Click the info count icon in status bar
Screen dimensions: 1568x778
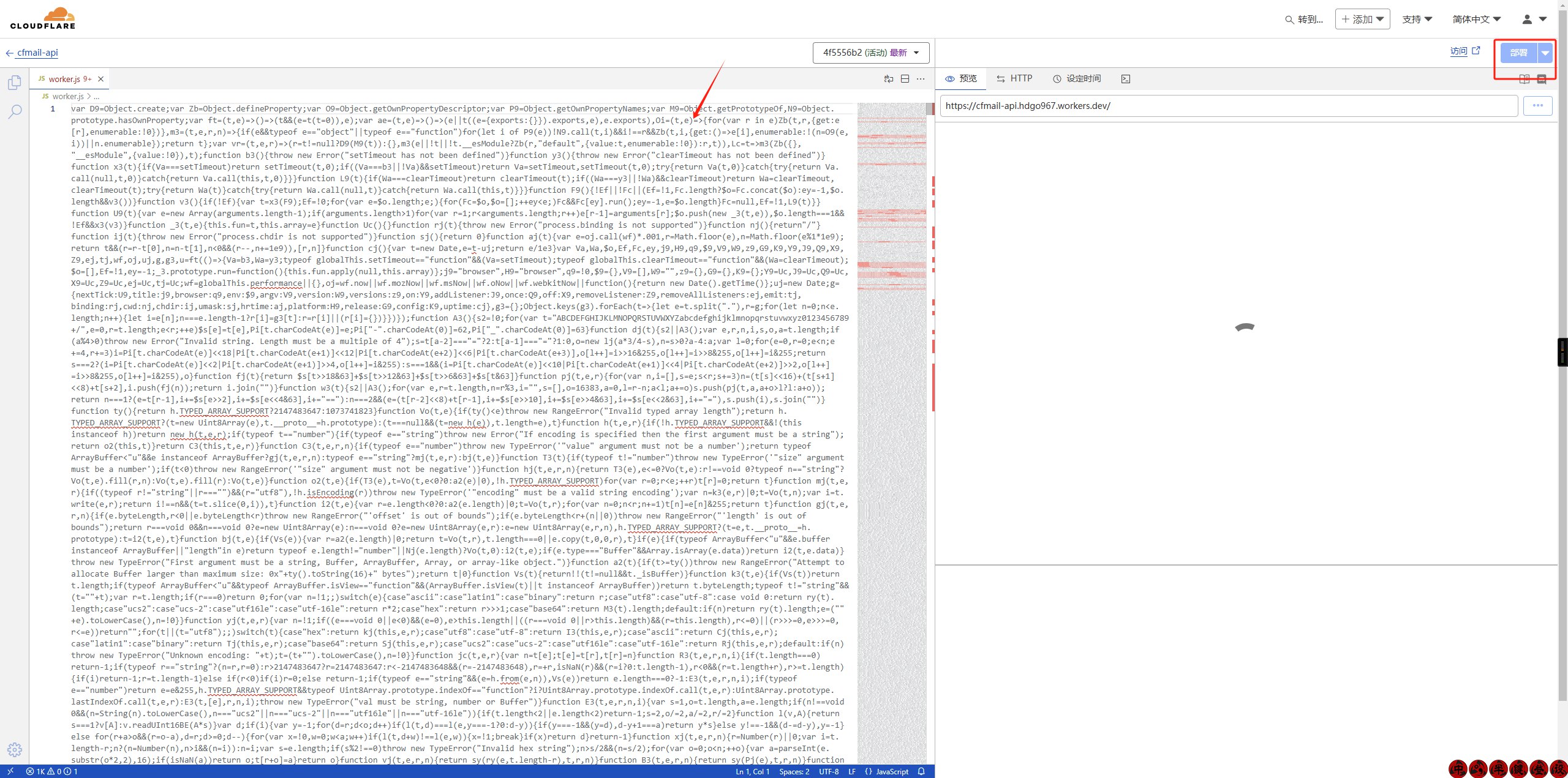[x=67, y=771]
